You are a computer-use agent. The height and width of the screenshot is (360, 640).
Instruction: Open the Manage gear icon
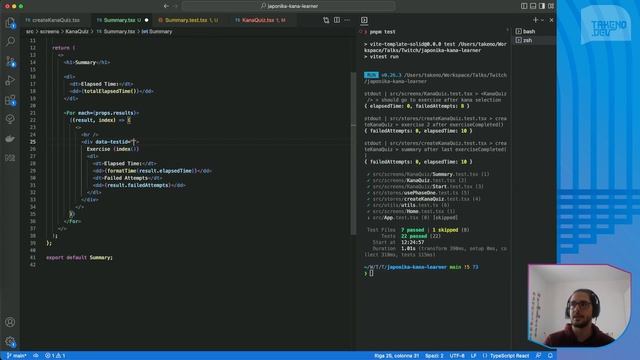[10, 342]
